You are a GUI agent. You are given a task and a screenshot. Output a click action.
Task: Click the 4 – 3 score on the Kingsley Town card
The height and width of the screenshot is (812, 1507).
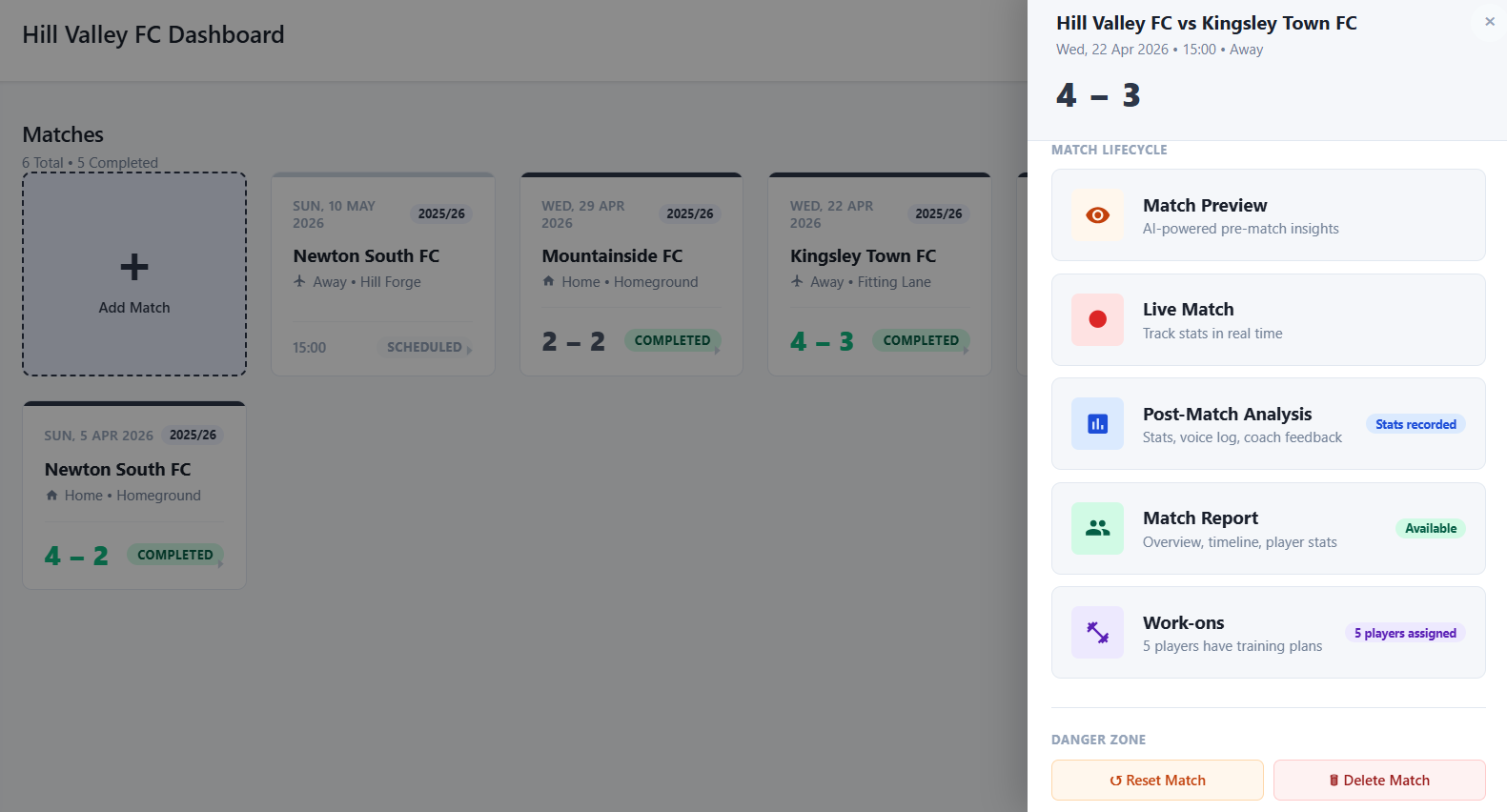[822, 341]
